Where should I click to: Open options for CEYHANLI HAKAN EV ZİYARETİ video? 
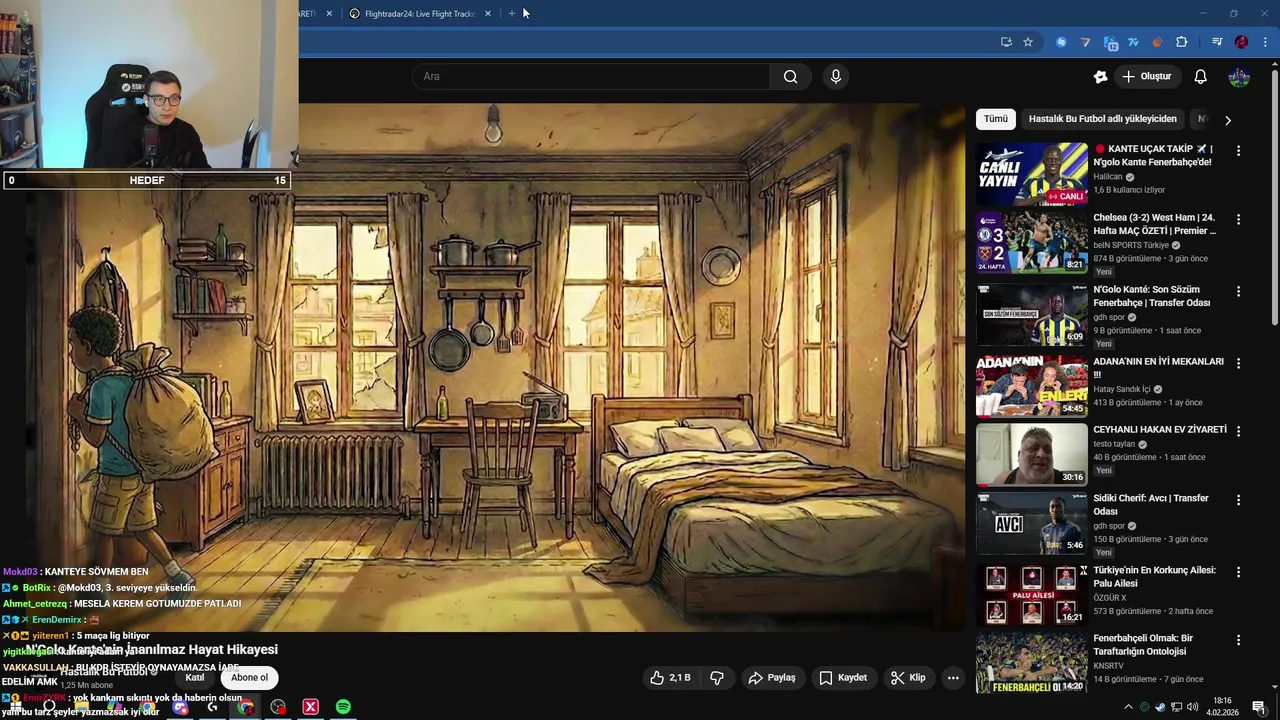(1238, 431)
